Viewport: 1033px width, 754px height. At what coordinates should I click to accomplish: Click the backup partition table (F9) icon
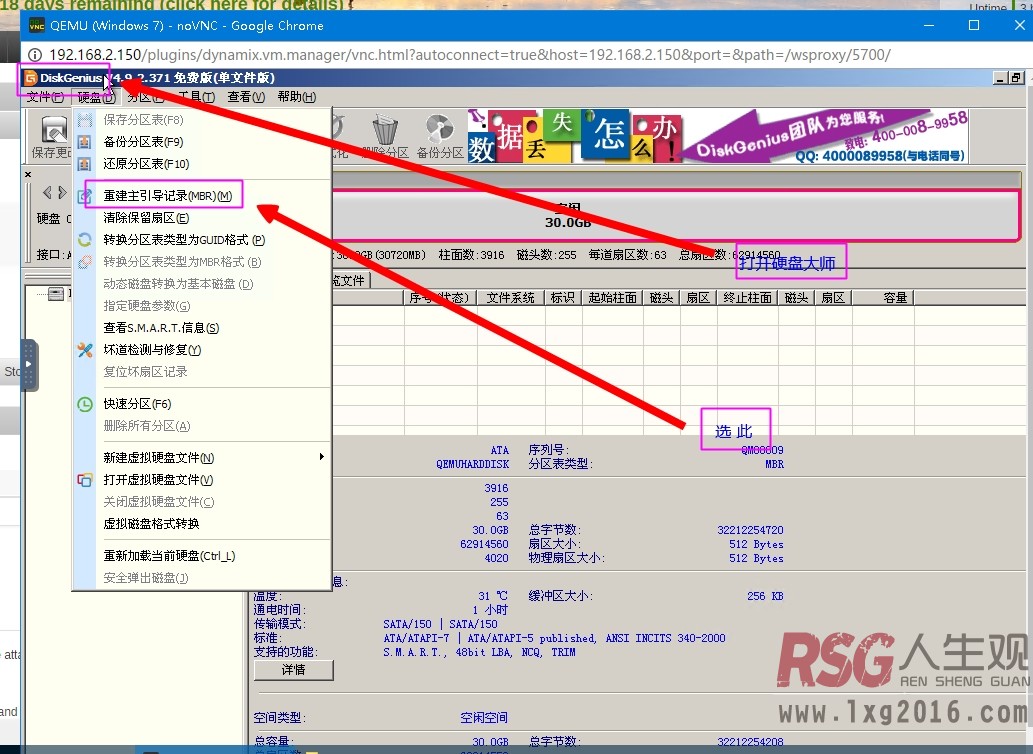pyautogui.click(x=84, y=142)
